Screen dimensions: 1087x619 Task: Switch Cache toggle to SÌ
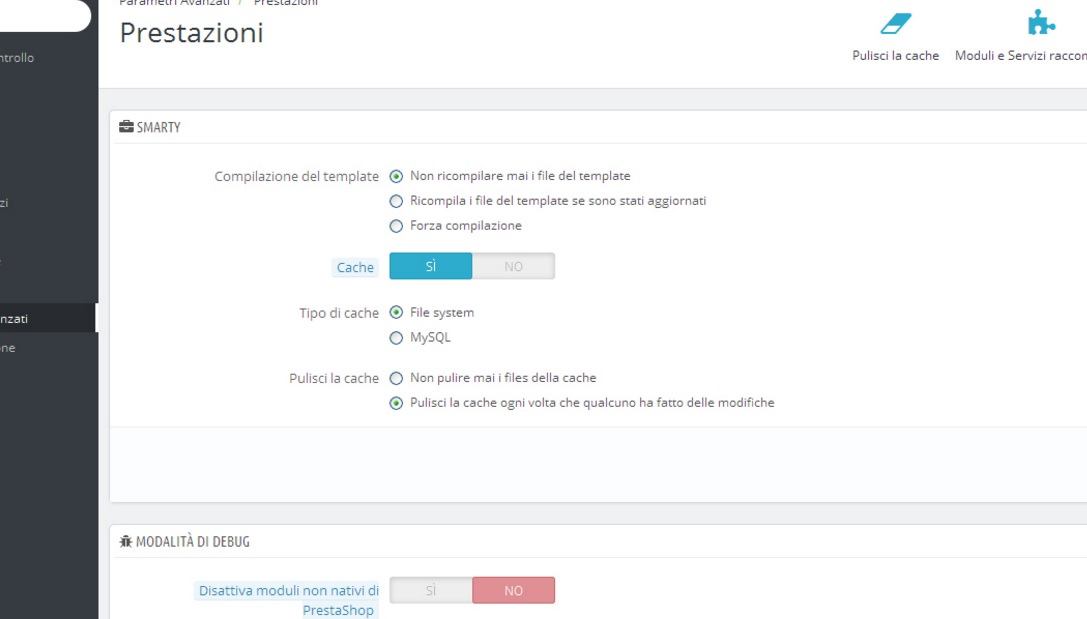coord(431,266)
